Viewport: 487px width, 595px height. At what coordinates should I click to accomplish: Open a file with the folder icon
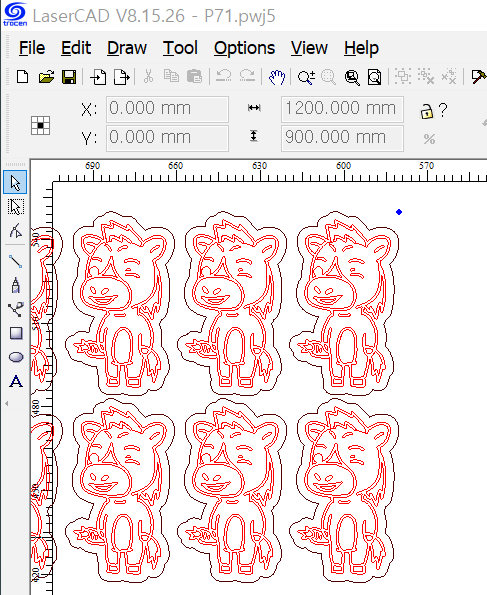(x=46, y=77)
